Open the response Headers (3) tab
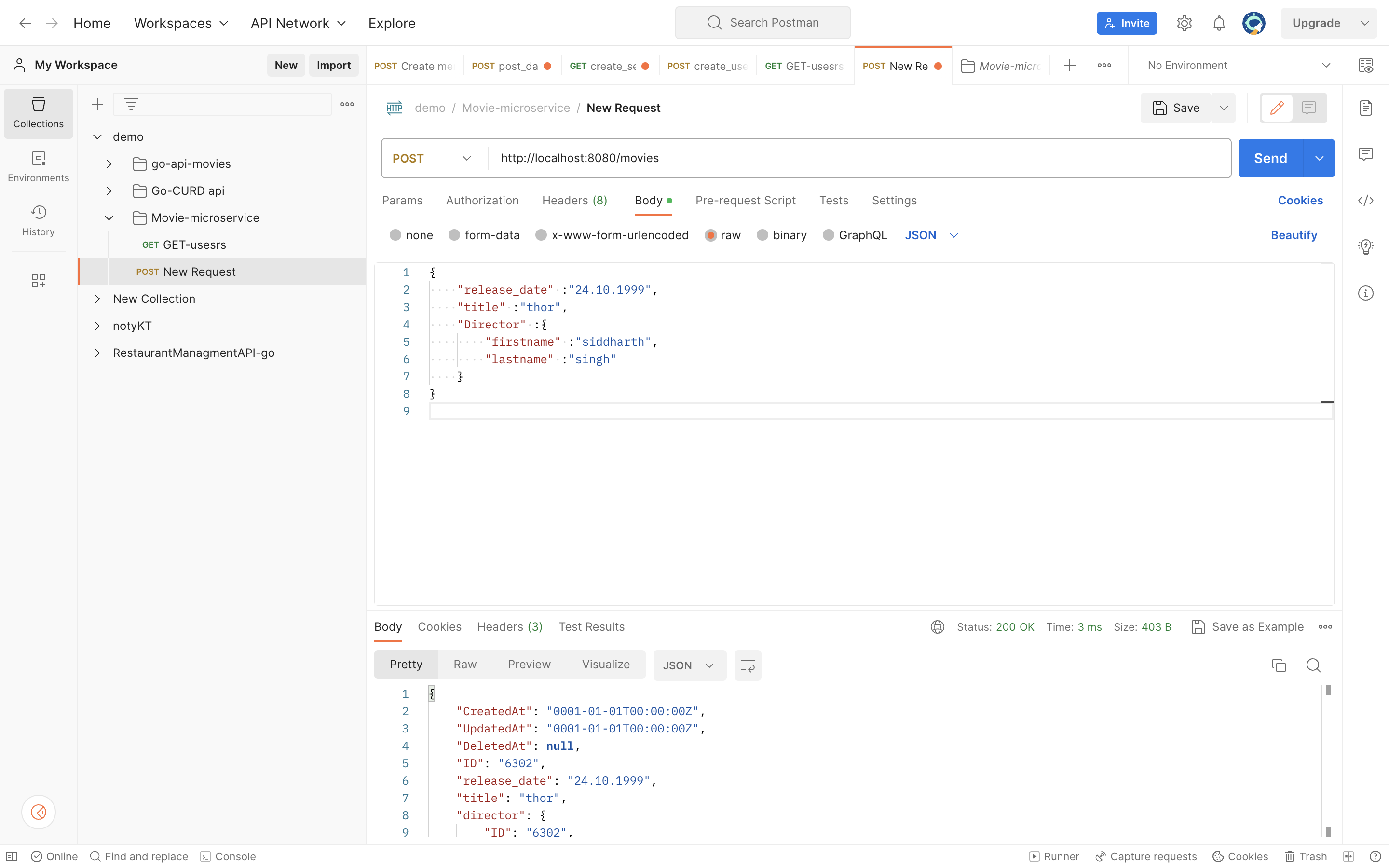Screen dimensions: 1389x868 pyautogui.click(x=509, y=626)
